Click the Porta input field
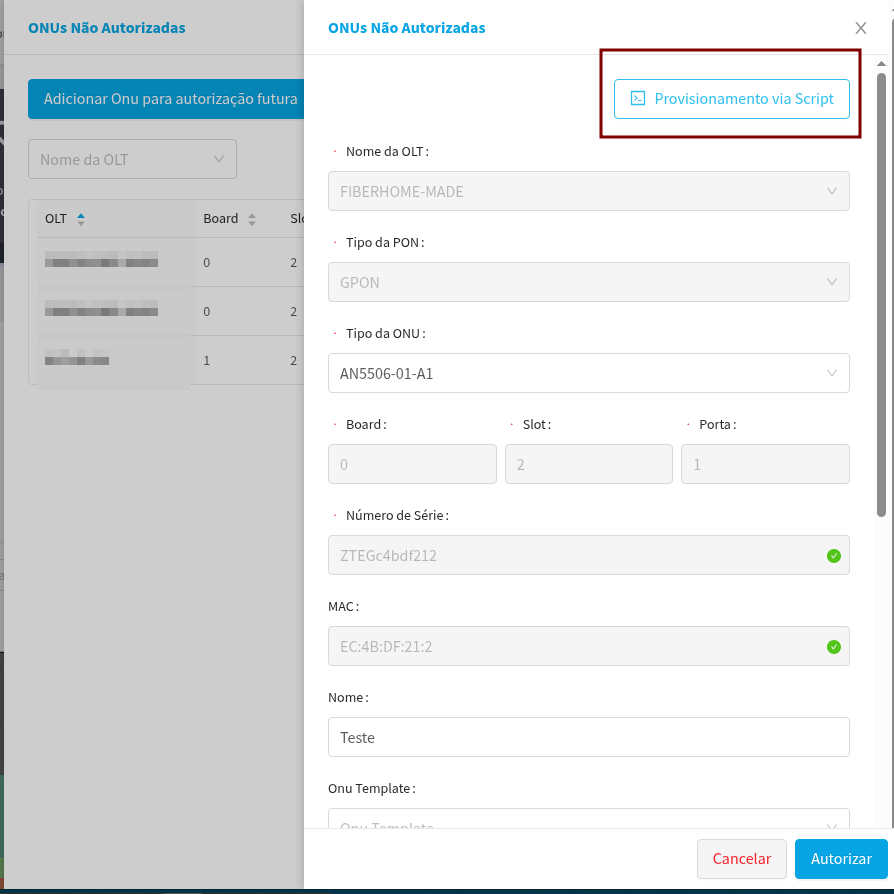894x894 pixels. pyautogui.click(x=765, y=465)
